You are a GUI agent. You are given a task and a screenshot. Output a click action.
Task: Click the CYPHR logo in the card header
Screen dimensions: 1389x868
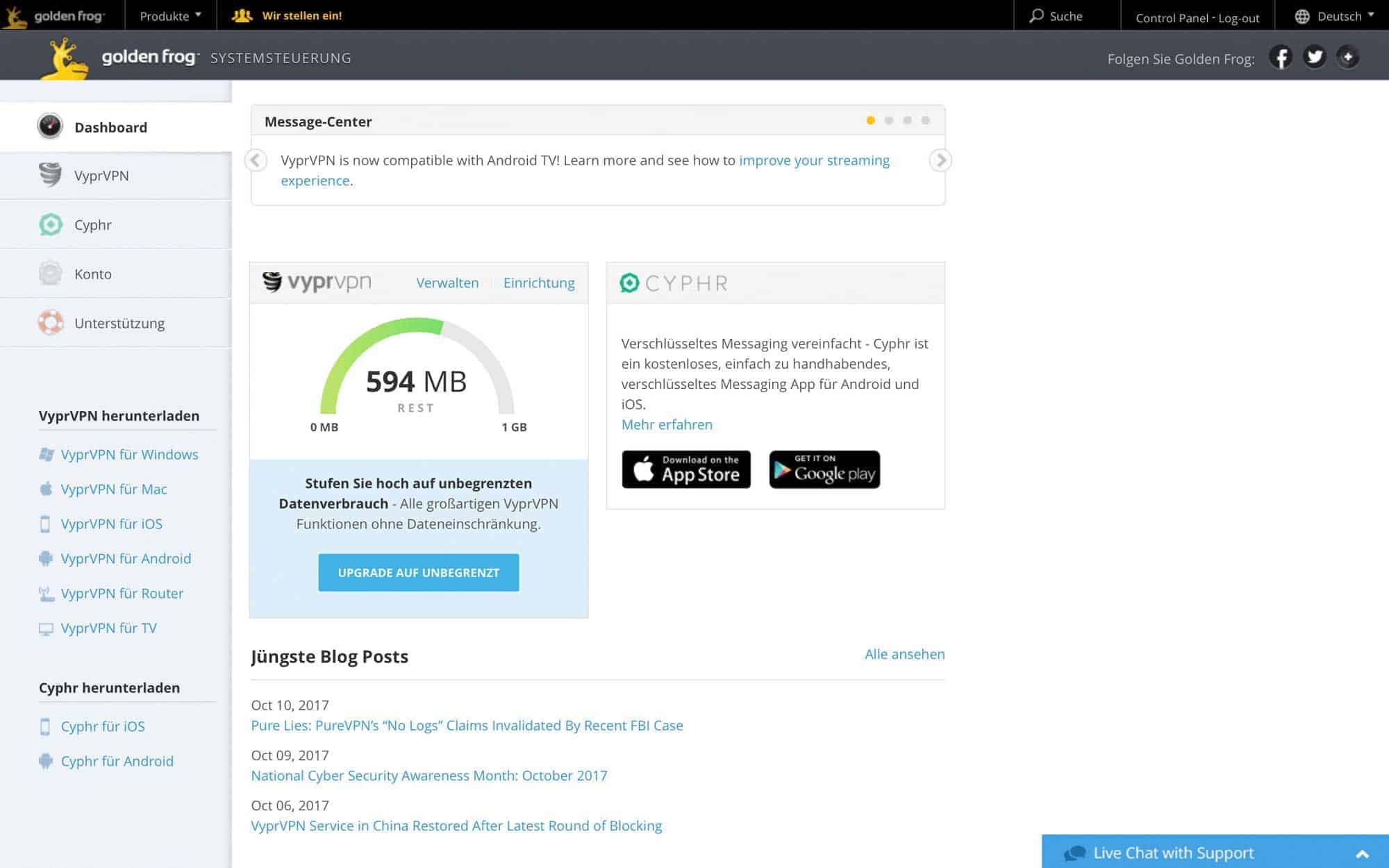coord(674,283)
